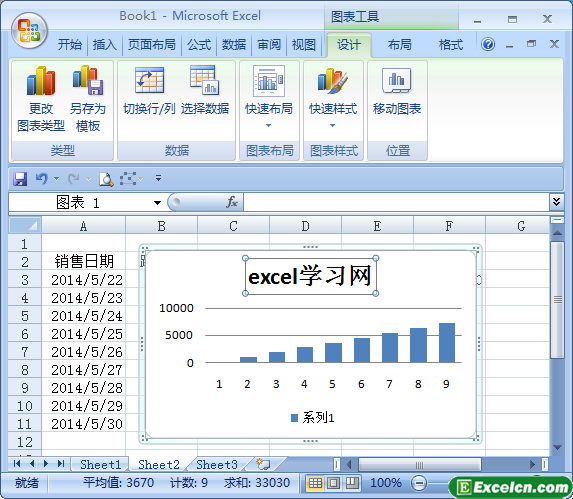The image size is (573, 499).
Task: Click the Sheet2 worksheet tab
Action: (x=159, y=464)
